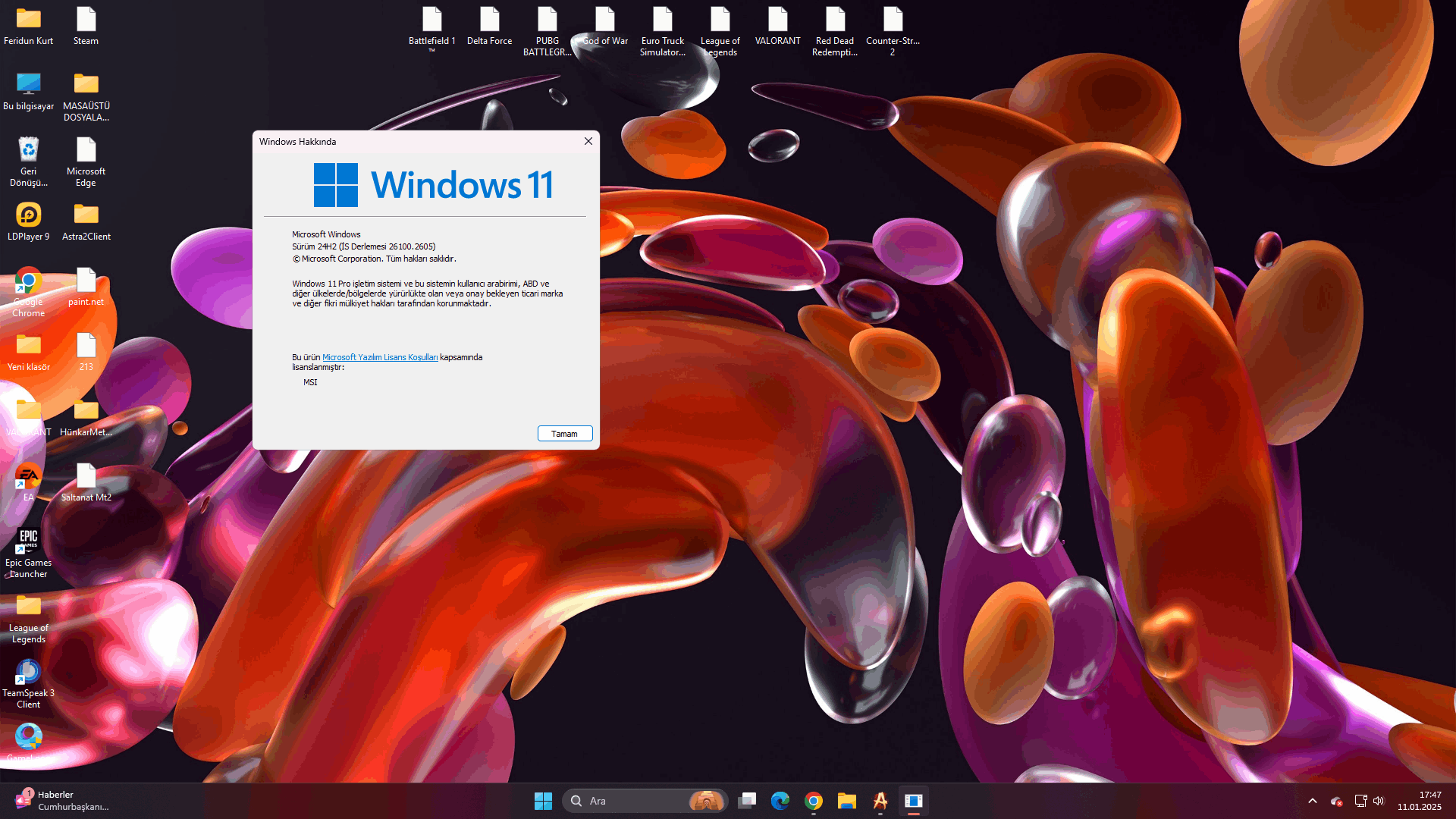Open Microsoft Yazılım Lisans Koşulları link
The width and height of the screenshot is (1456, 819).
(380, 357)
